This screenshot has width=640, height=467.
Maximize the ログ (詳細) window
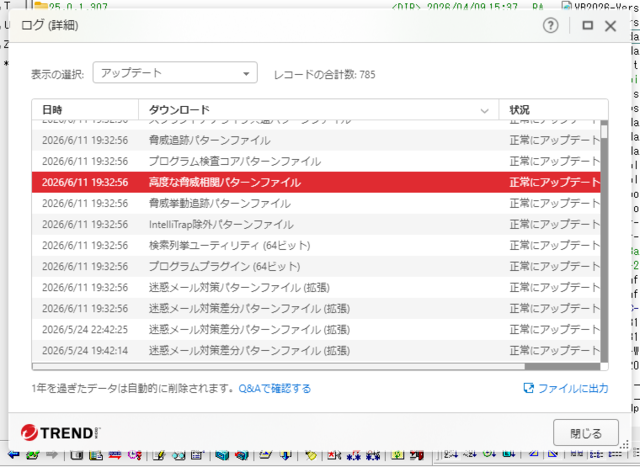tap(587, 26)
